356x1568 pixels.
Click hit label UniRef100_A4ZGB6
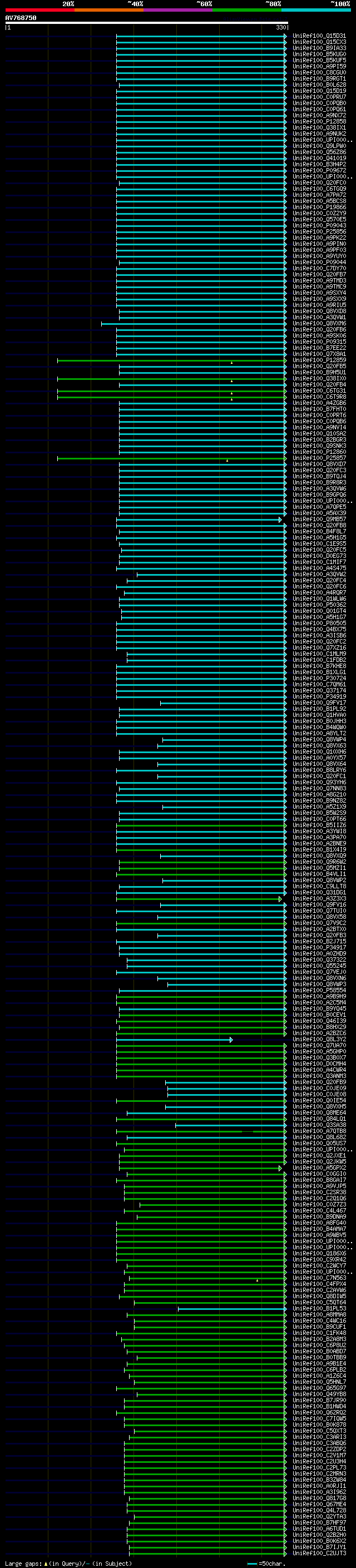click(319, 403)
